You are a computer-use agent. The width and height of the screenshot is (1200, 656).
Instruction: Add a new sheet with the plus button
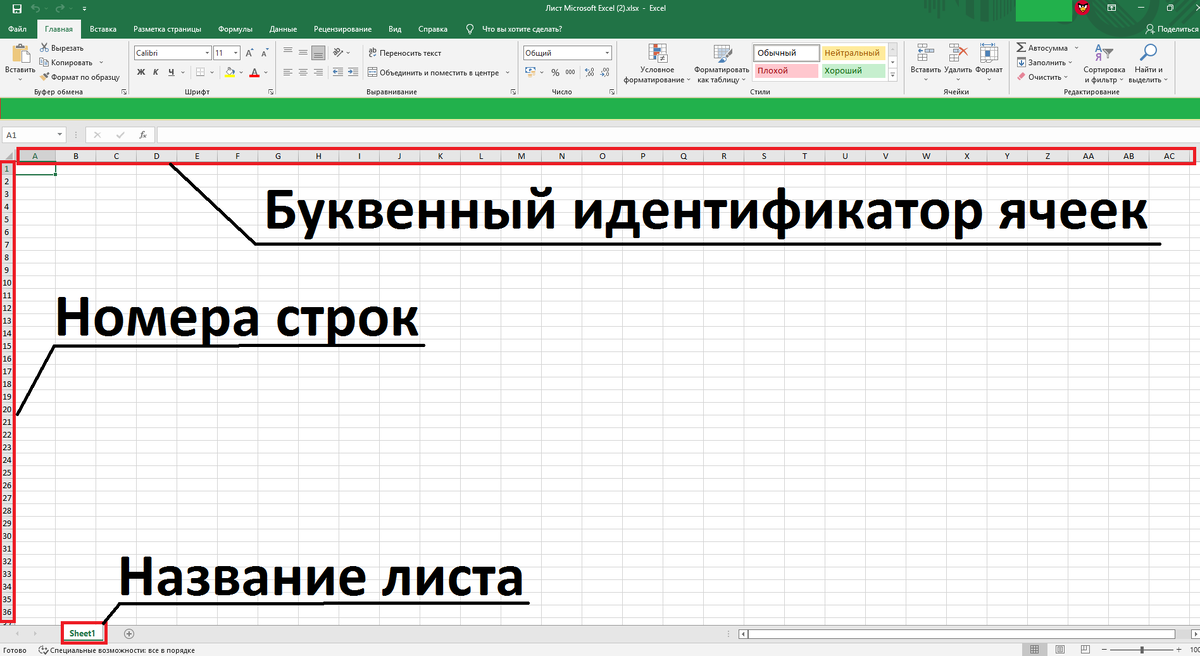coord(128,632)
